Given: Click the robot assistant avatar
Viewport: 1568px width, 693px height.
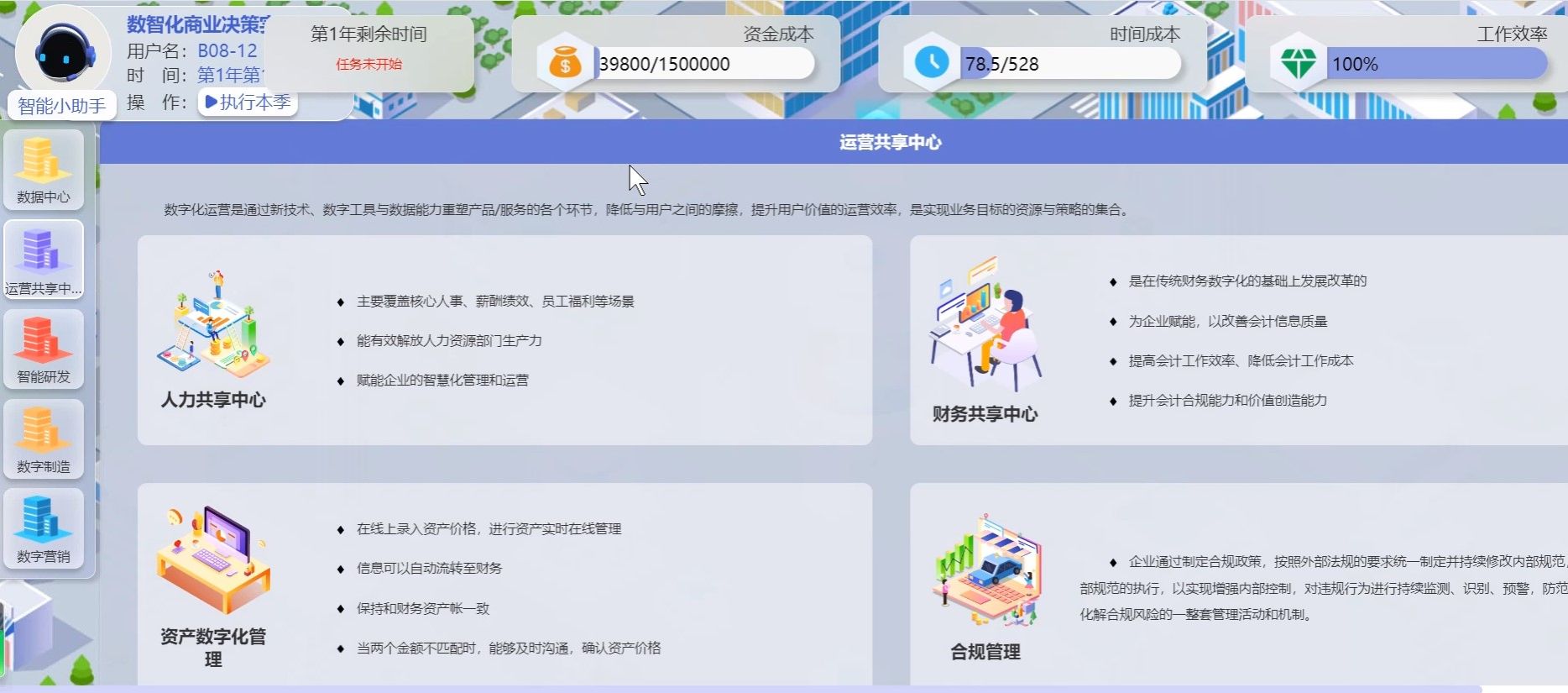Looking at the screenshot, I should [x=63, y=52].
